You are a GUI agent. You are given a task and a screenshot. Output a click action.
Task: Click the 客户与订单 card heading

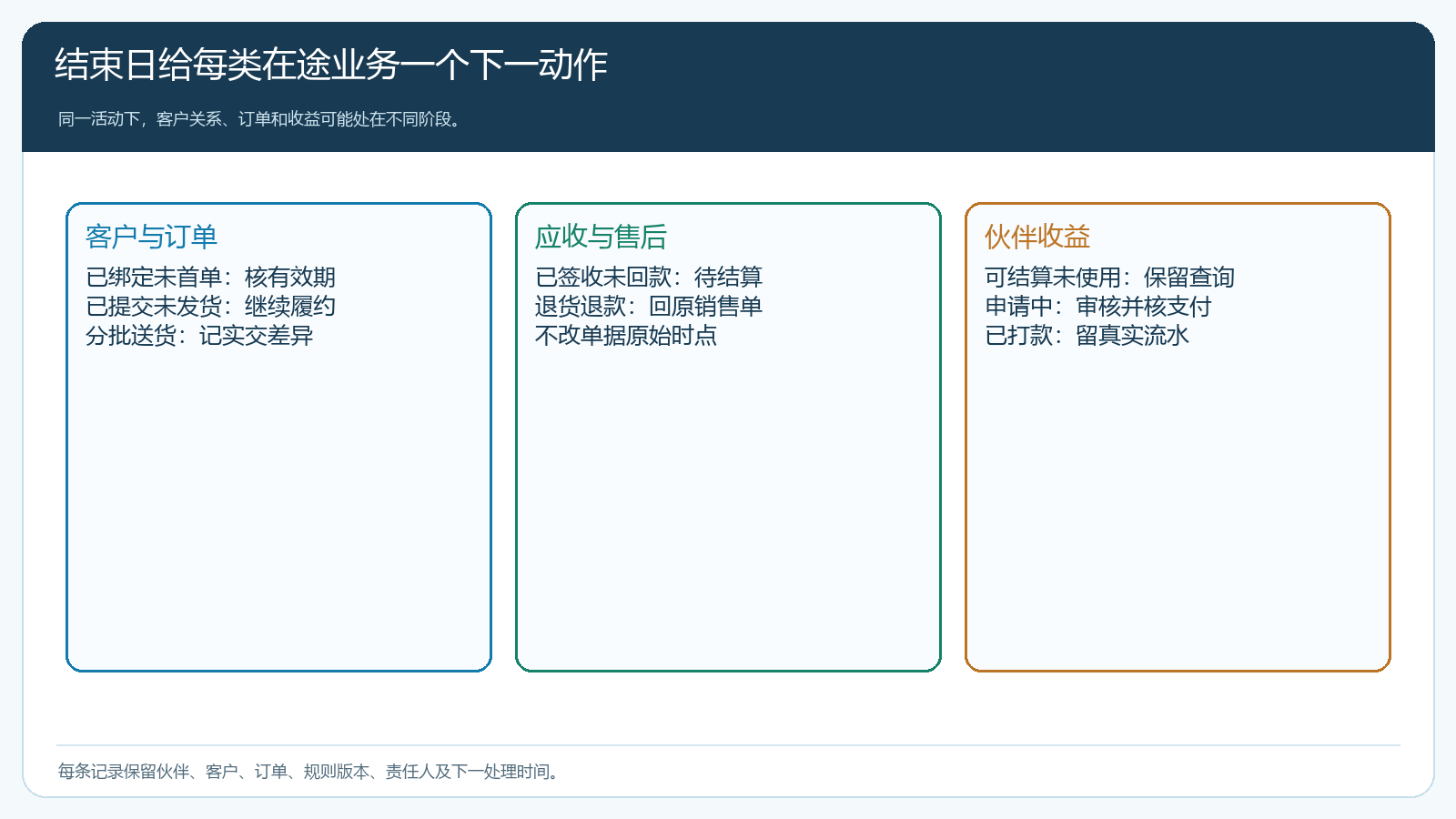coord(151,237)
